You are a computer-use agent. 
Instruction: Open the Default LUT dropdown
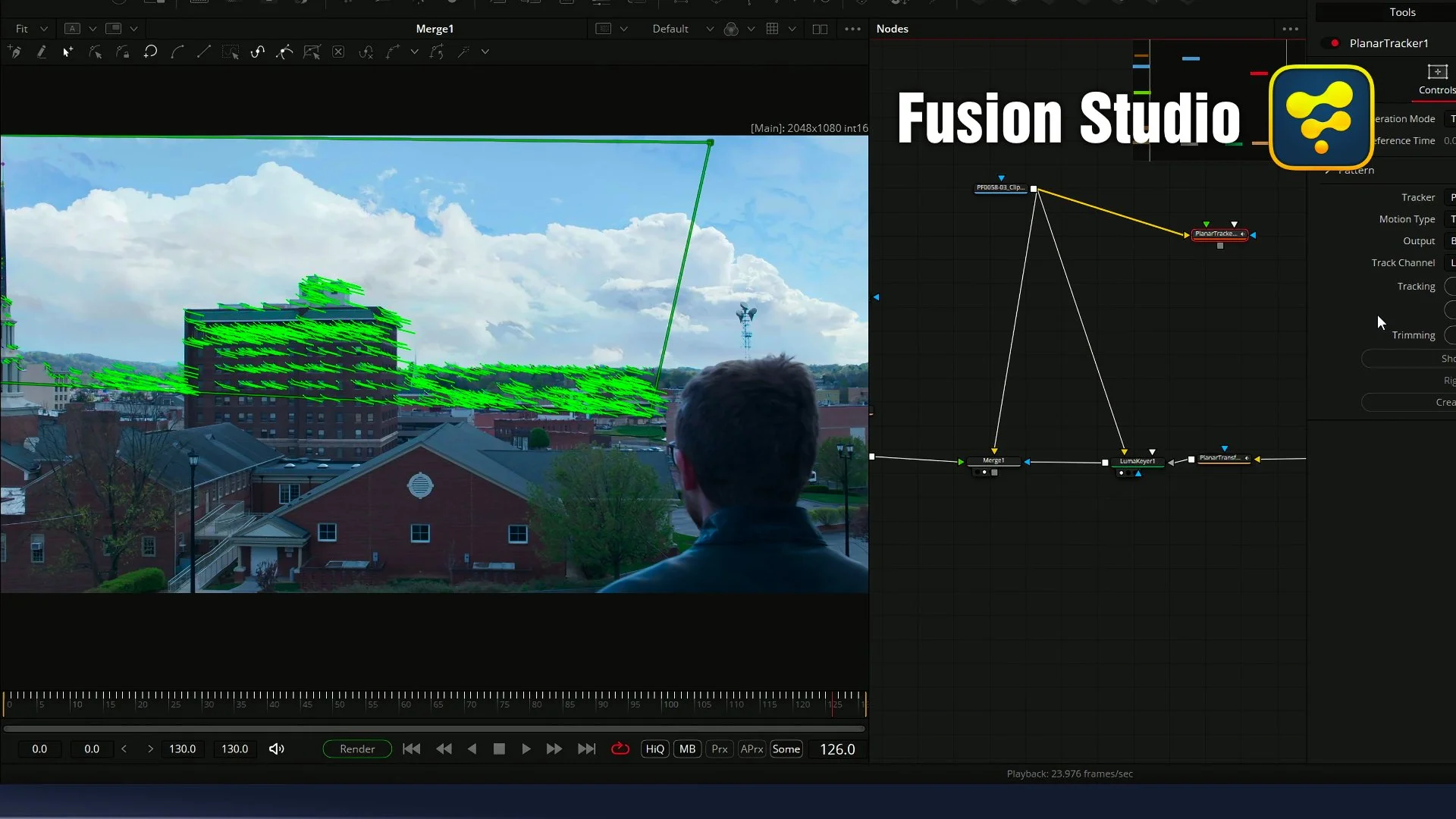(682, 29)
